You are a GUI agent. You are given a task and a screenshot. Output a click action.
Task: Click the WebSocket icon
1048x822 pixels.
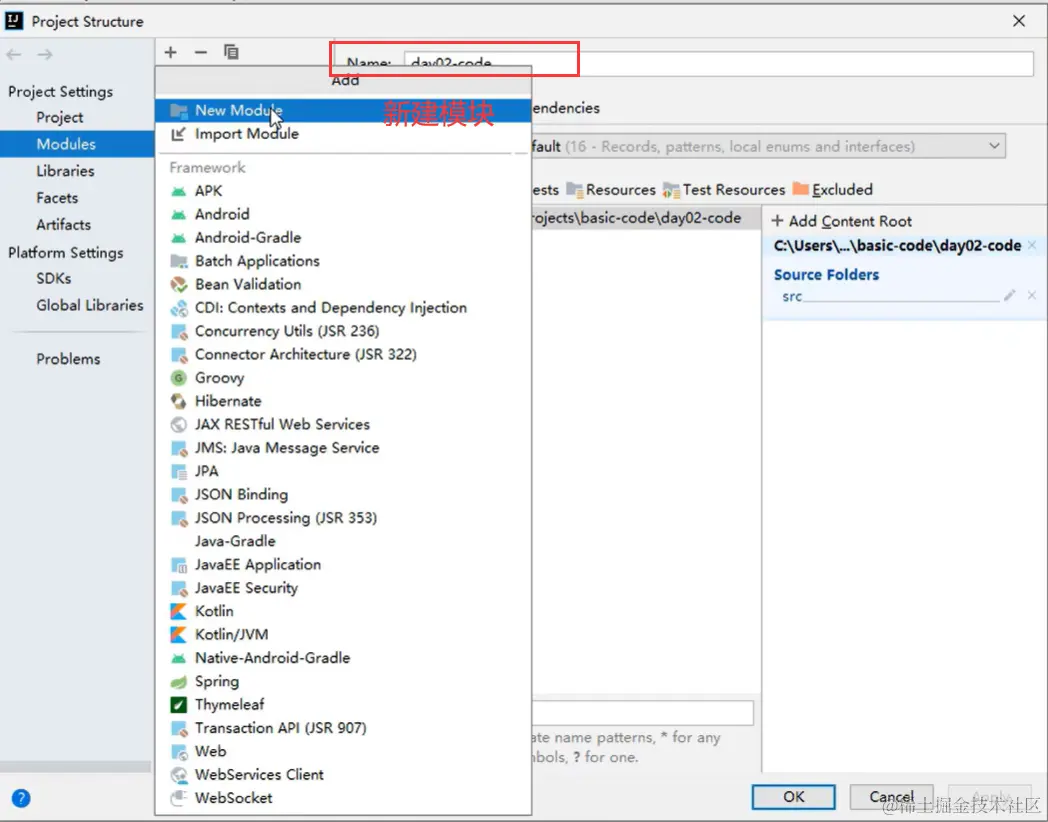point(178,798)
